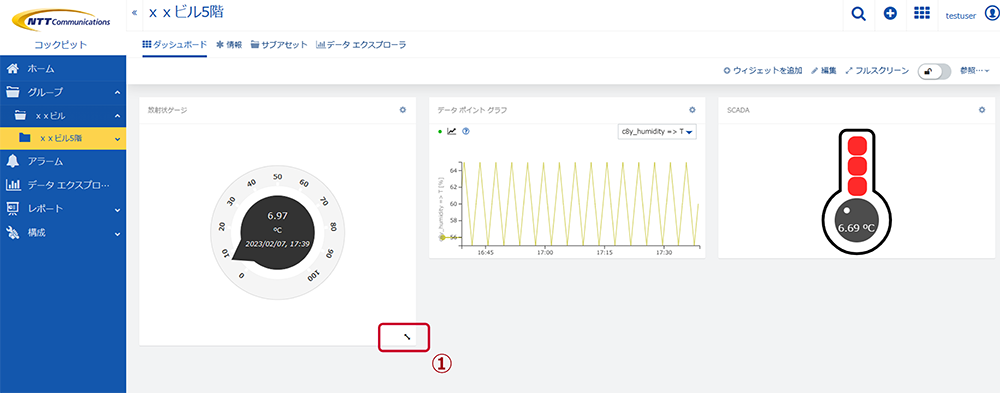Click 編集 button

[x=823, y=71]
